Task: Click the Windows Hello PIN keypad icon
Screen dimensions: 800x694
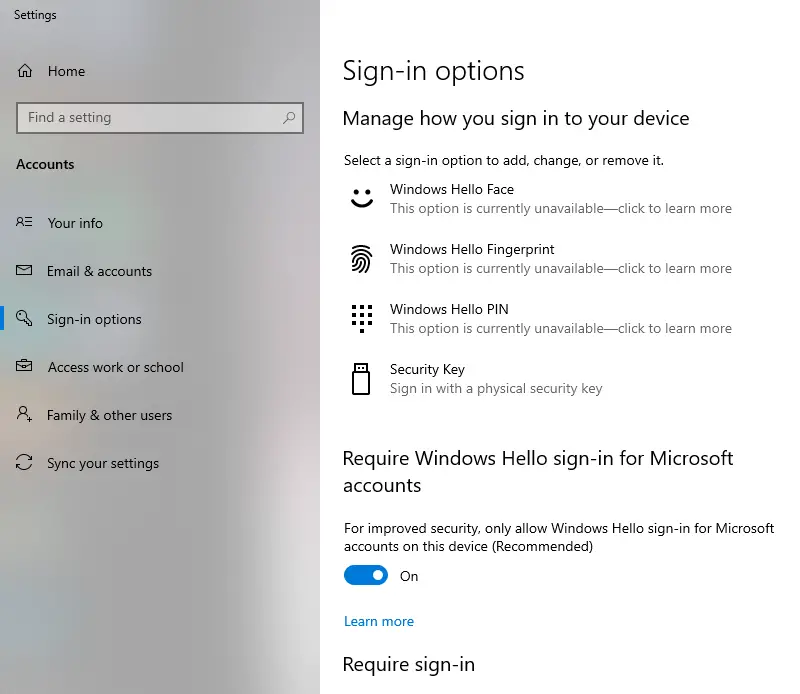Action: (362, 318)
